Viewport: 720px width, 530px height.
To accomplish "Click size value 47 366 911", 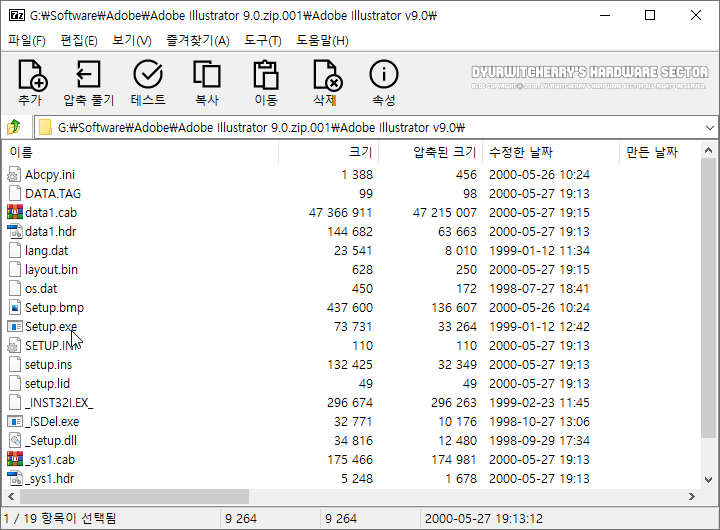I will pyautogui.click(x=340, y=212).
